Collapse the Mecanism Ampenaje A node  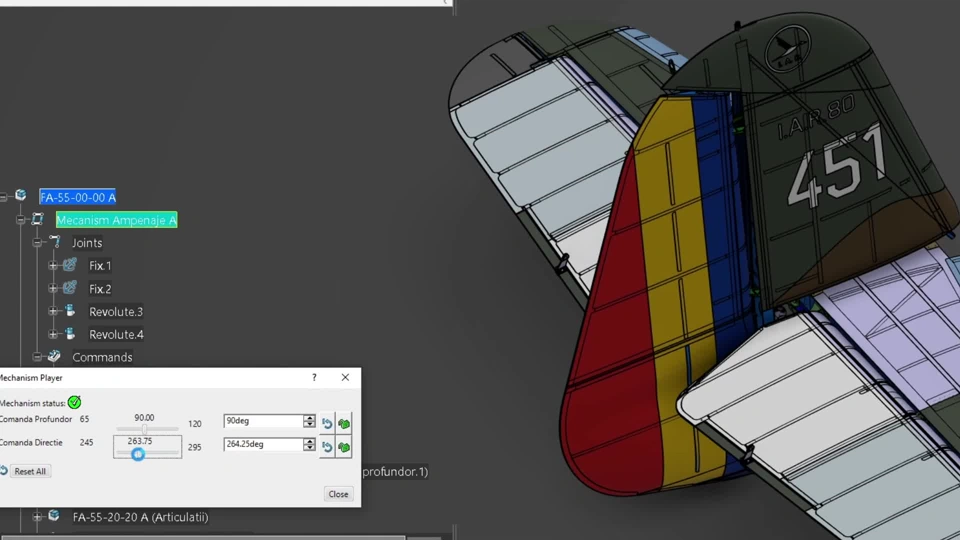tap(20, 220)
